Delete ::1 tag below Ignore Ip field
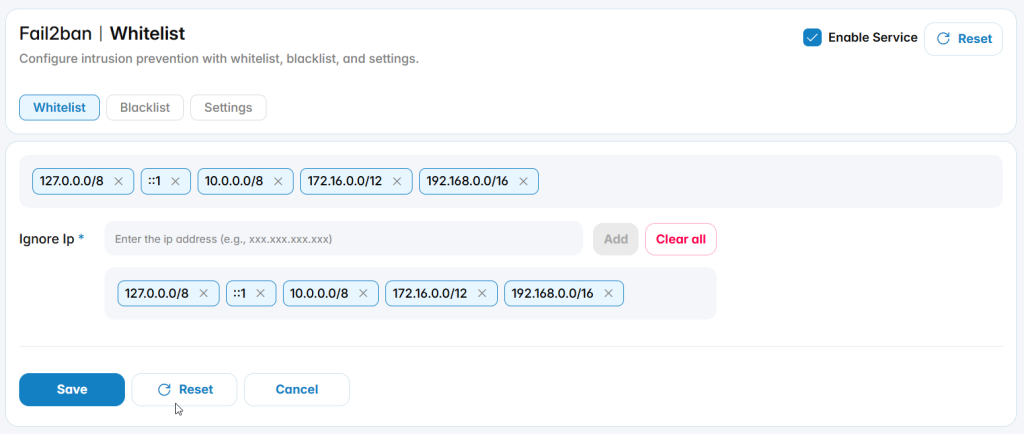 tap(261, 294)
